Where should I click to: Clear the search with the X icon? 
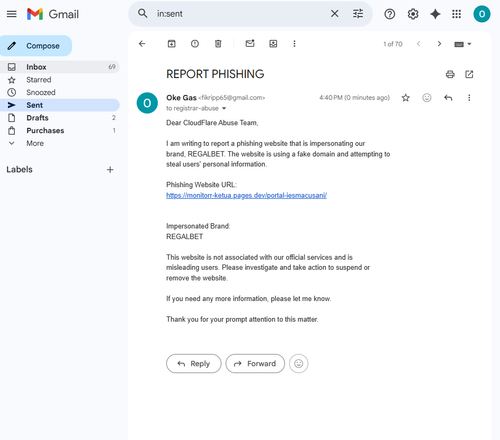pos(334,14)
